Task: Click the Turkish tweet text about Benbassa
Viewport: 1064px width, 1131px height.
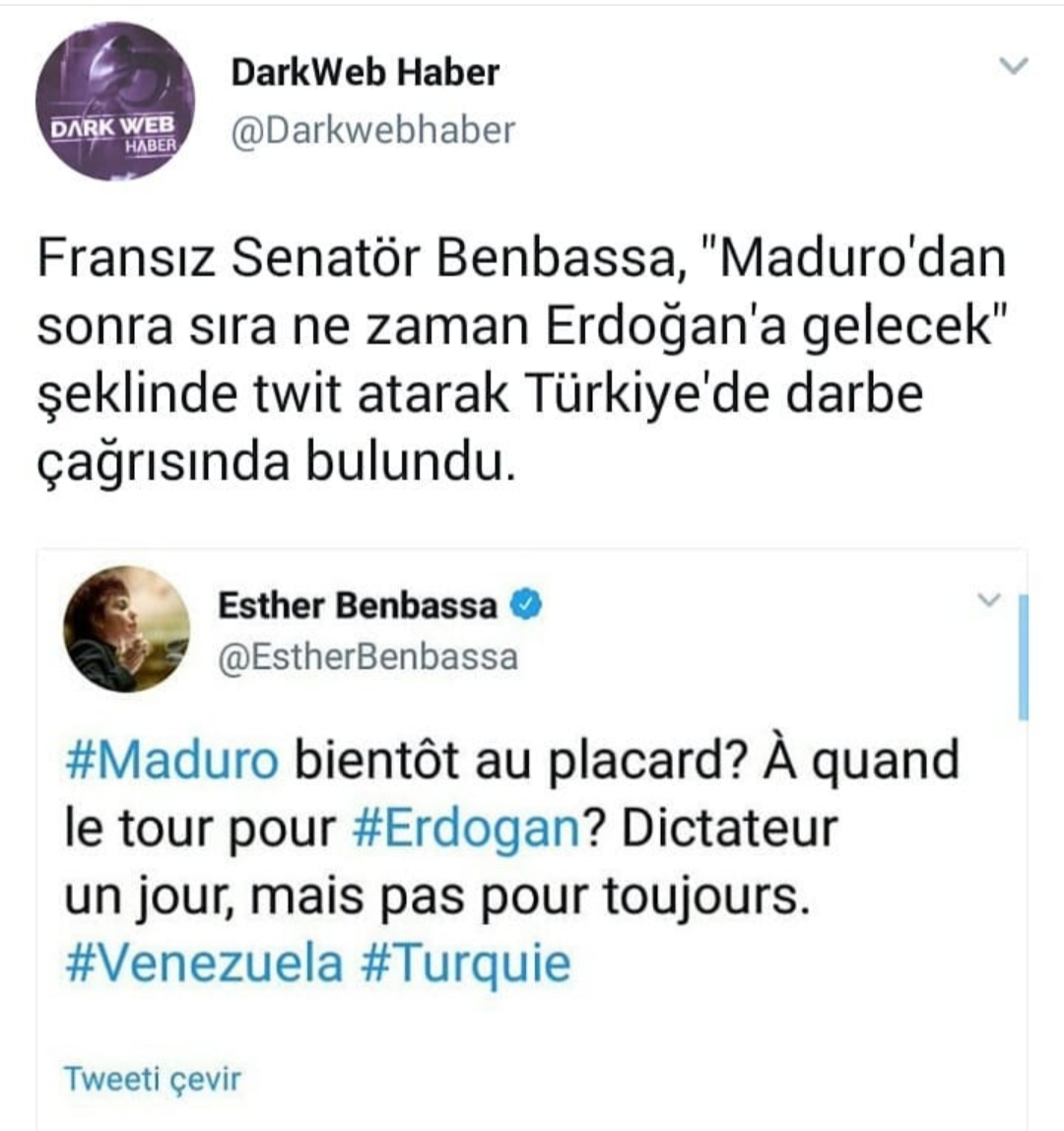Action: click(x=521, y=360)
